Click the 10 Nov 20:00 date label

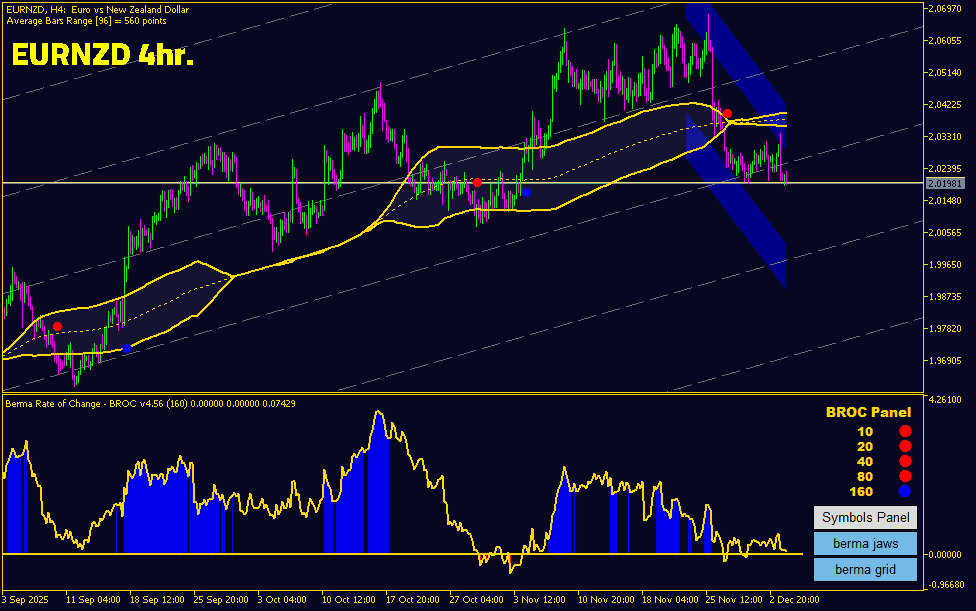[606, 600]
